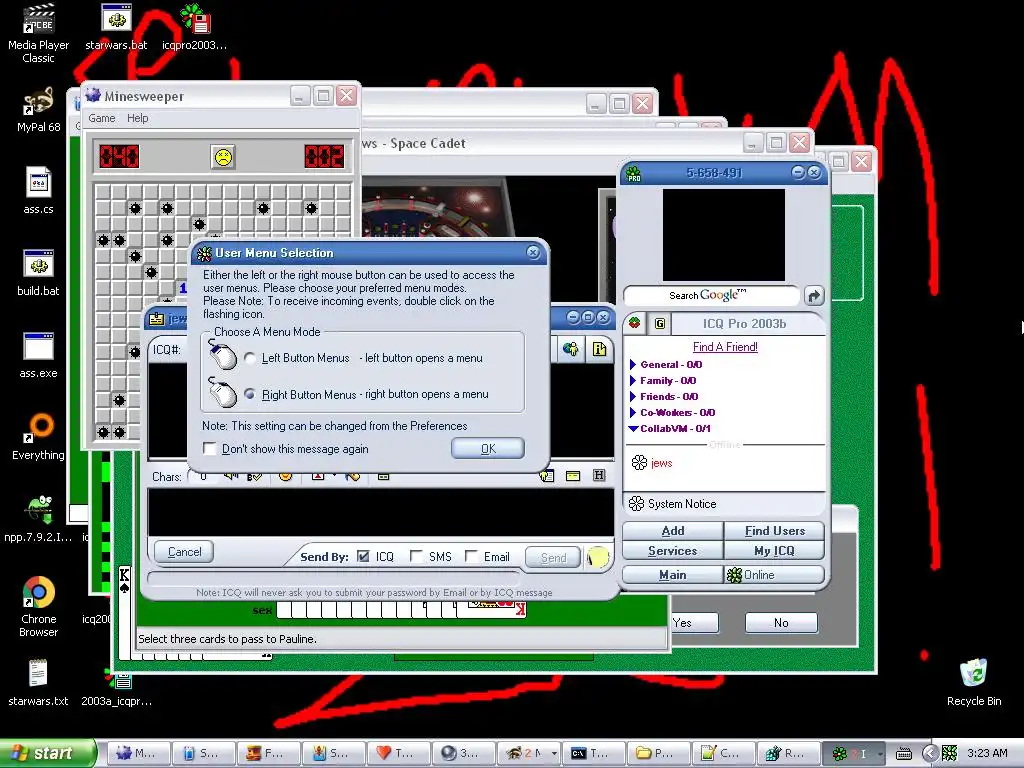Click the H history icon in message toolbar

[x=599, y=475]
